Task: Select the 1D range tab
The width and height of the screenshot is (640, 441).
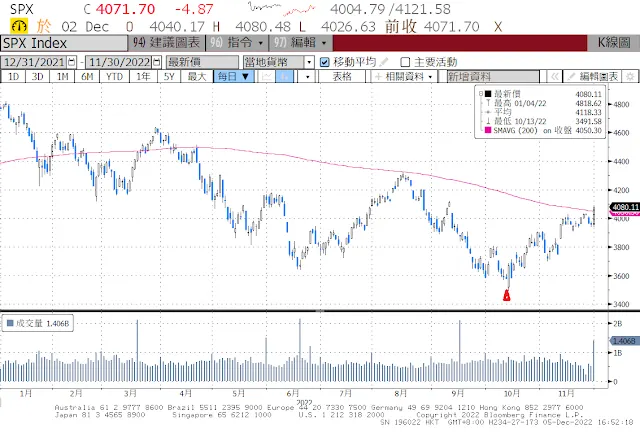Action: tap(13, 76)
